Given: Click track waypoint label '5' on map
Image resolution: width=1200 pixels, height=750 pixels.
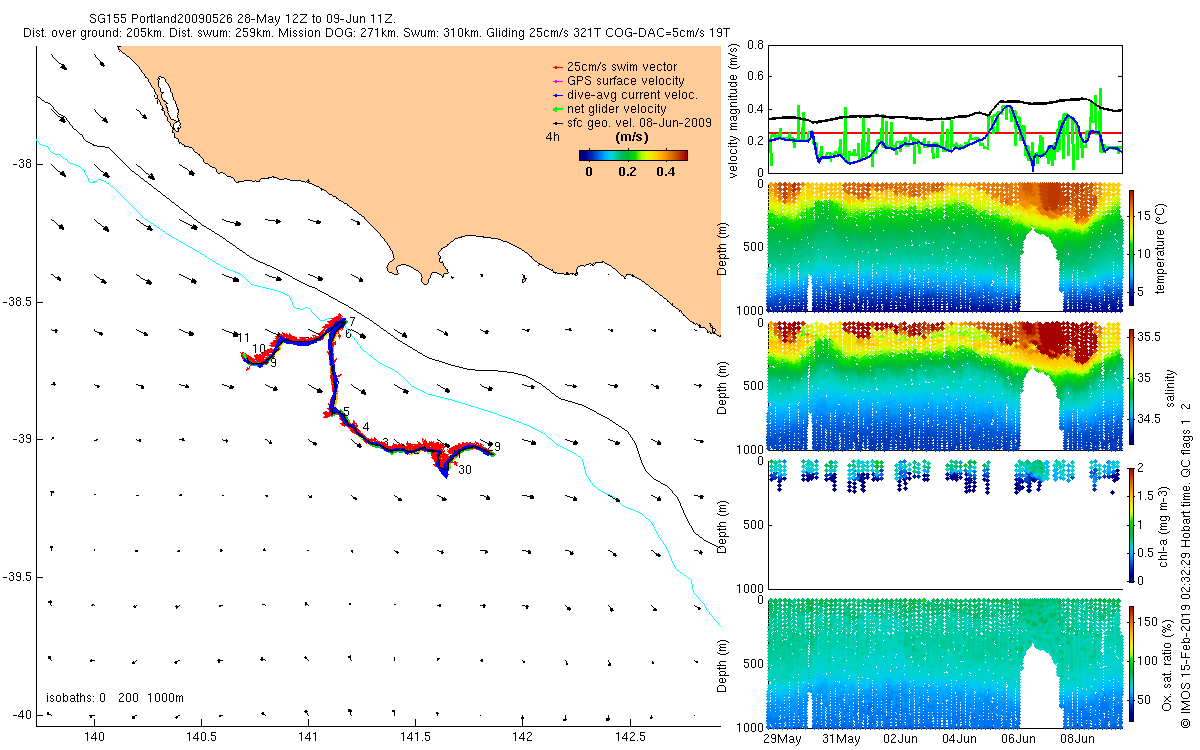Looking at the screenshot, I should (345, 412).
